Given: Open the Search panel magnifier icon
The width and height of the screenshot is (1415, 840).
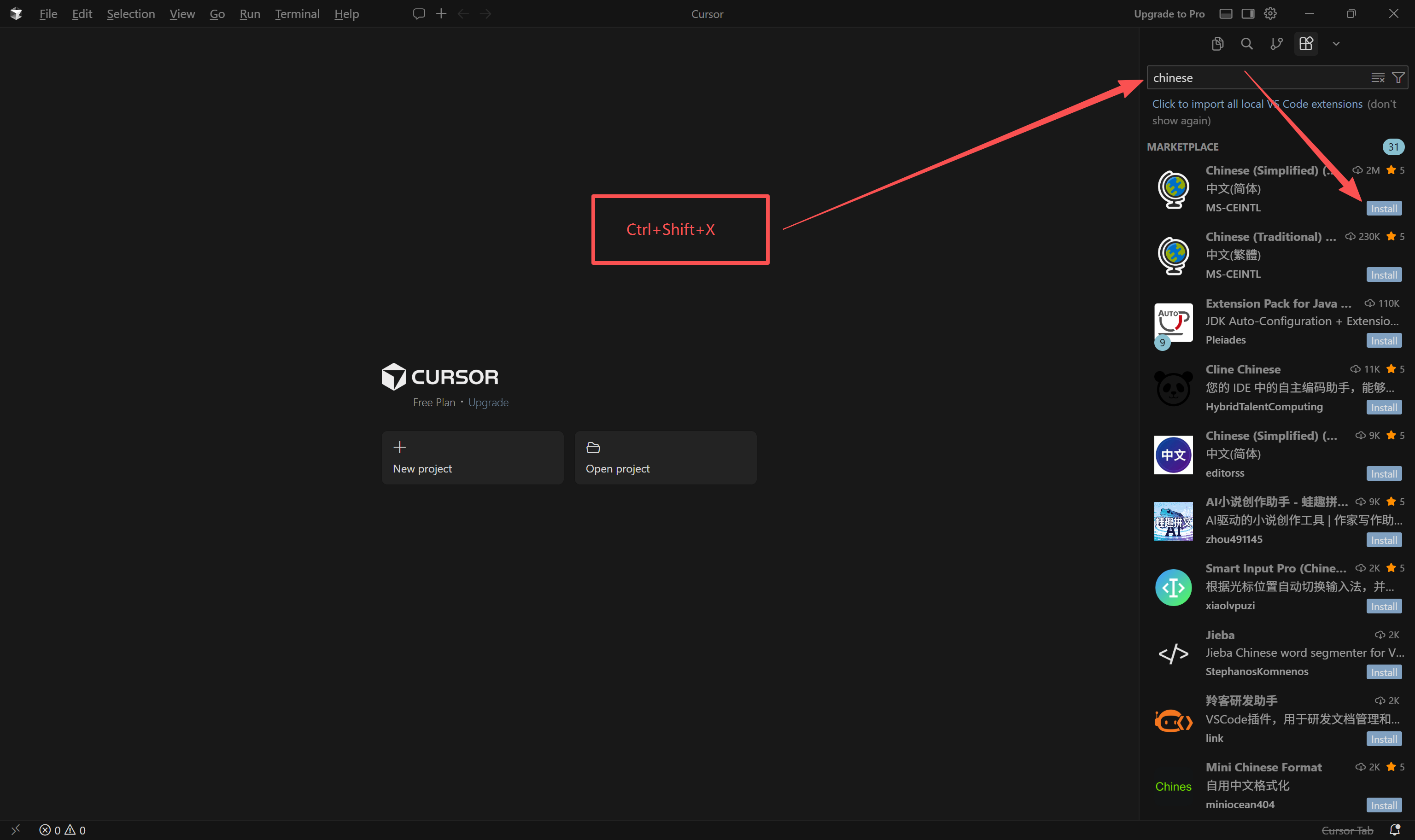Looking at the screenshot, I should coord(1246,44).
